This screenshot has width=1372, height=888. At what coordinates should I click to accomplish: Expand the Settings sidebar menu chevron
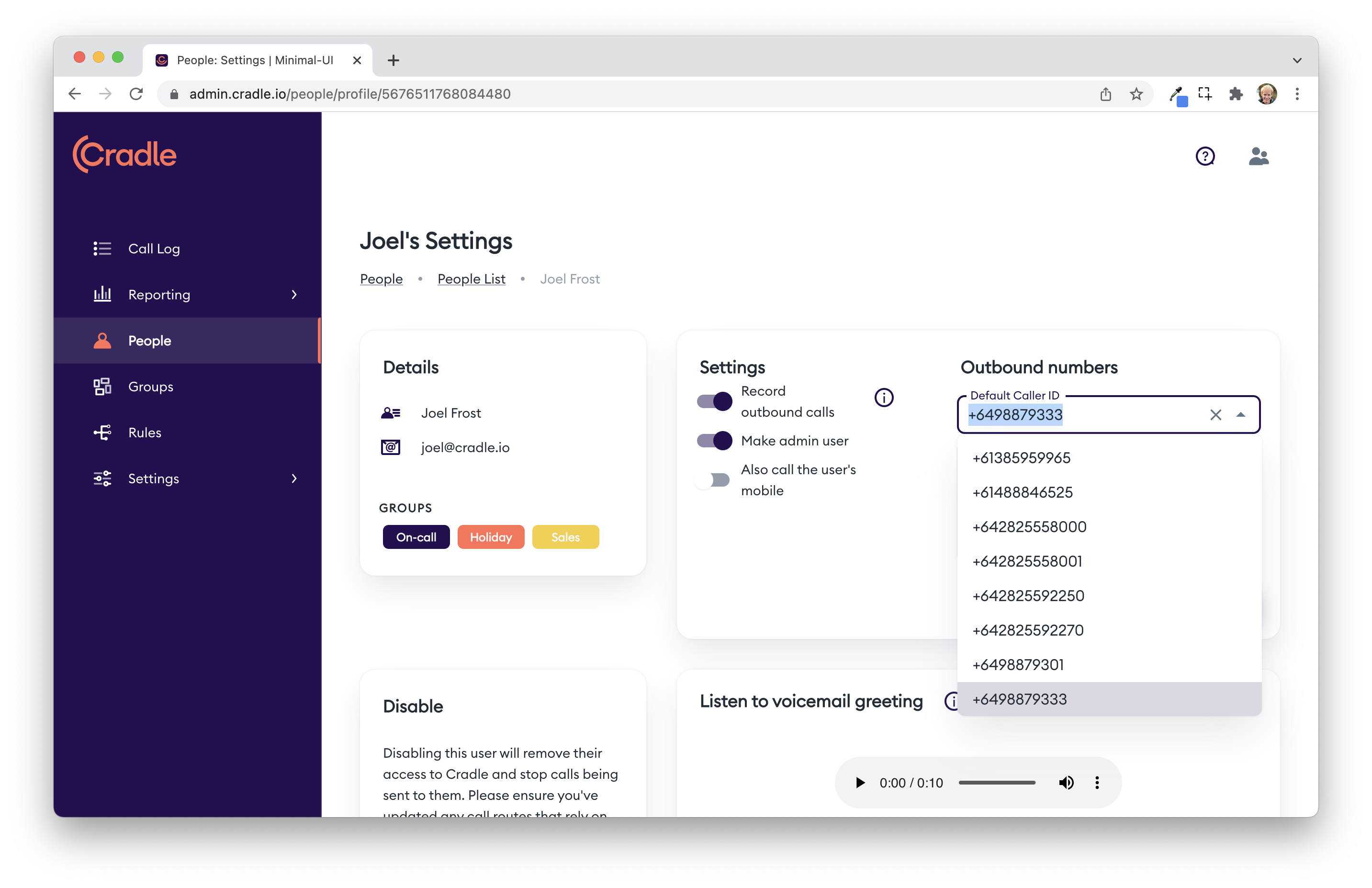tap(294, 478)
